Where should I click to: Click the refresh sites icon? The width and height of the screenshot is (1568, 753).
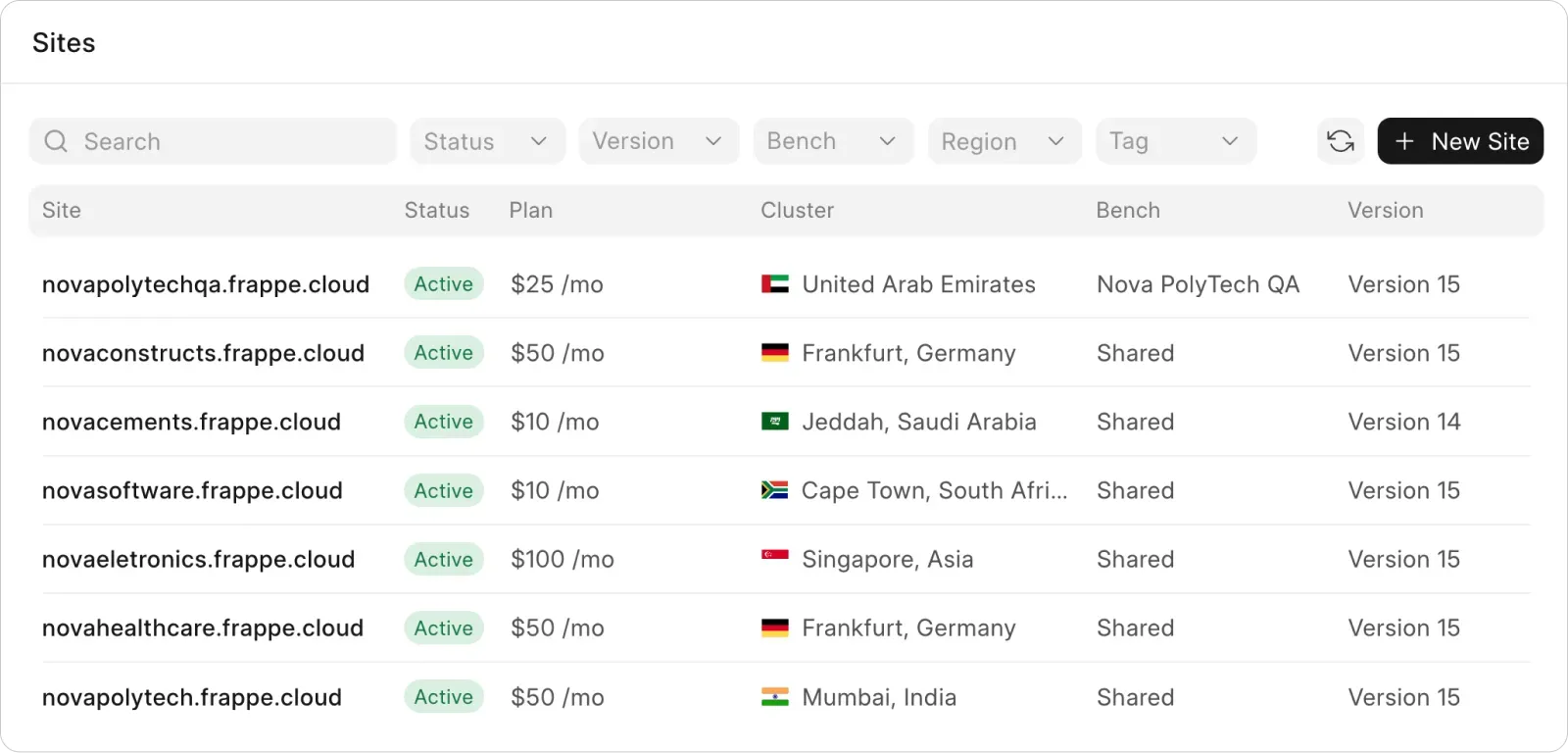click(x=1341, y=141)
